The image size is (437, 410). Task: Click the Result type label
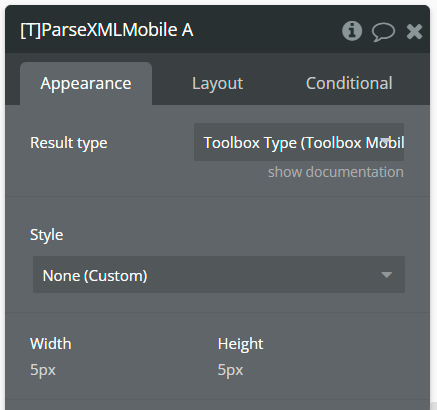[69, 143]
